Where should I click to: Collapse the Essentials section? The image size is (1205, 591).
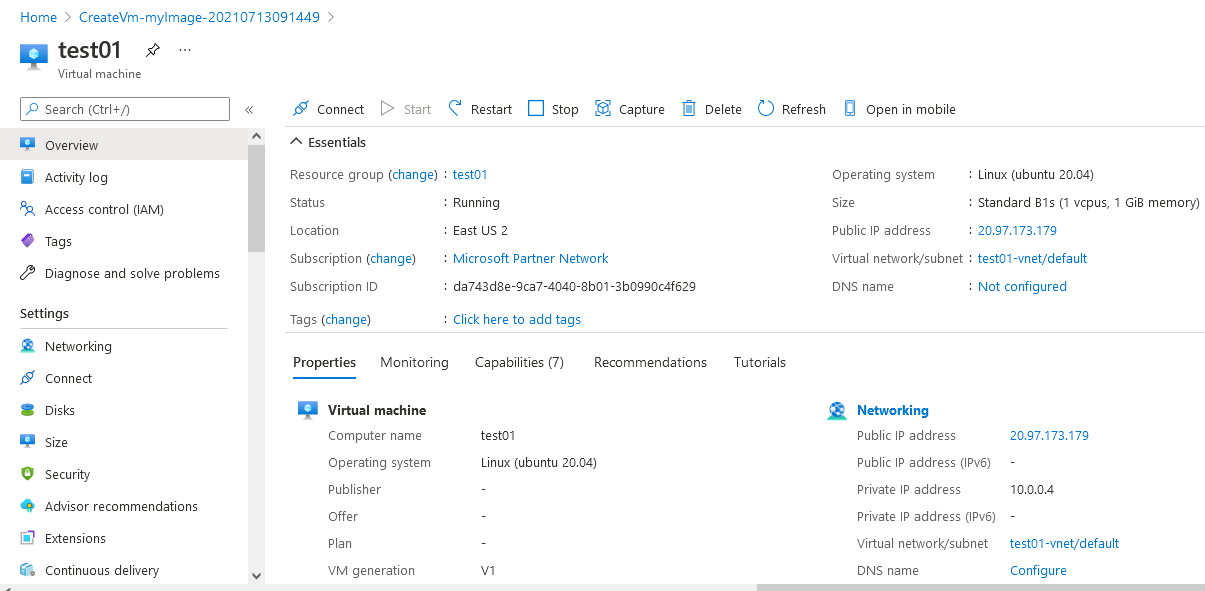(295, 142)
